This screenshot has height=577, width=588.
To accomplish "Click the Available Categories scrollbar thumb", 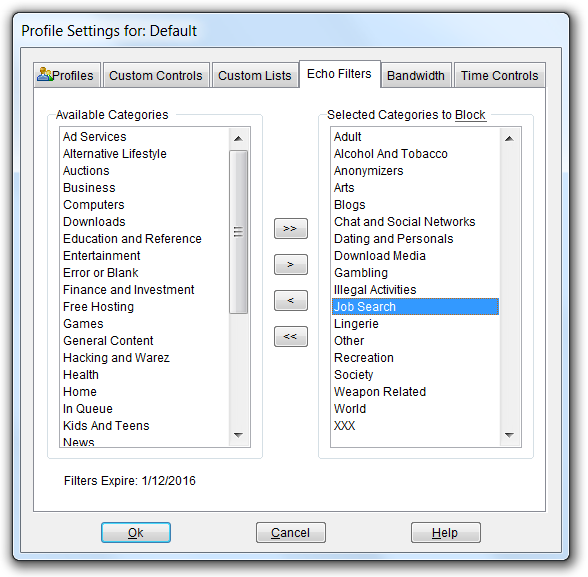I will [x=238, y=232].
